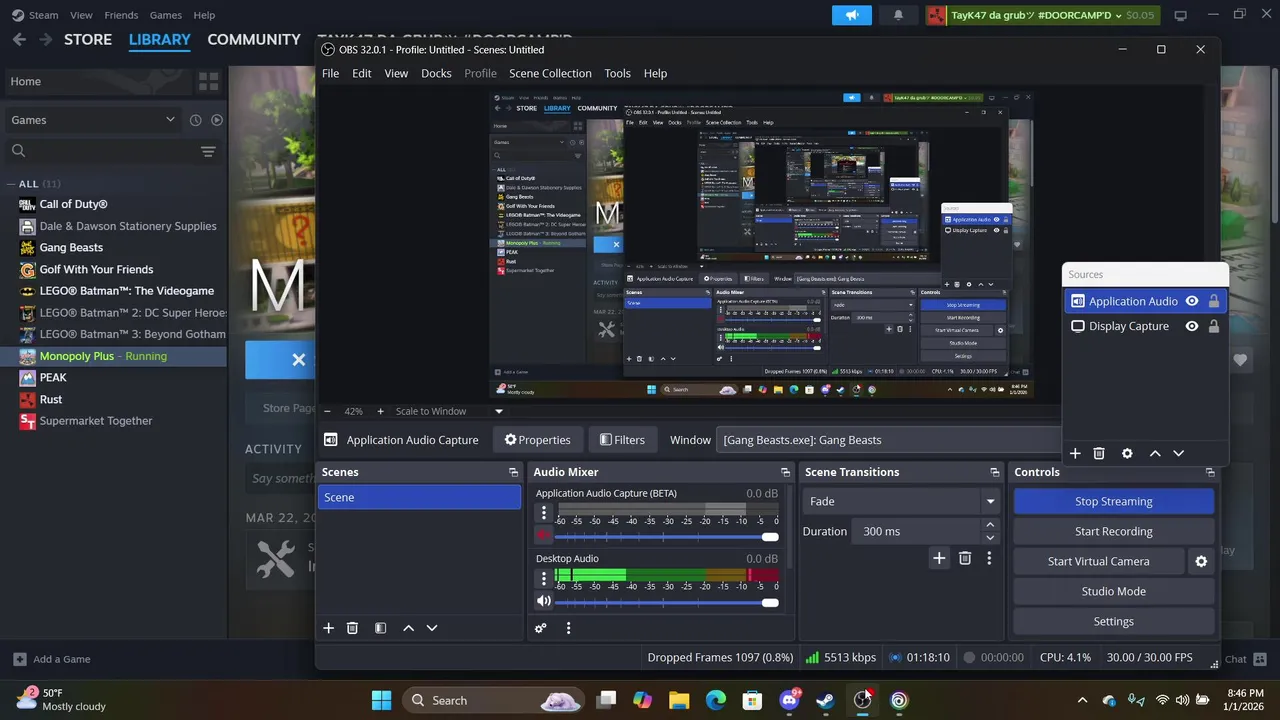Open Steam Games category dropdown

(93, 120)
